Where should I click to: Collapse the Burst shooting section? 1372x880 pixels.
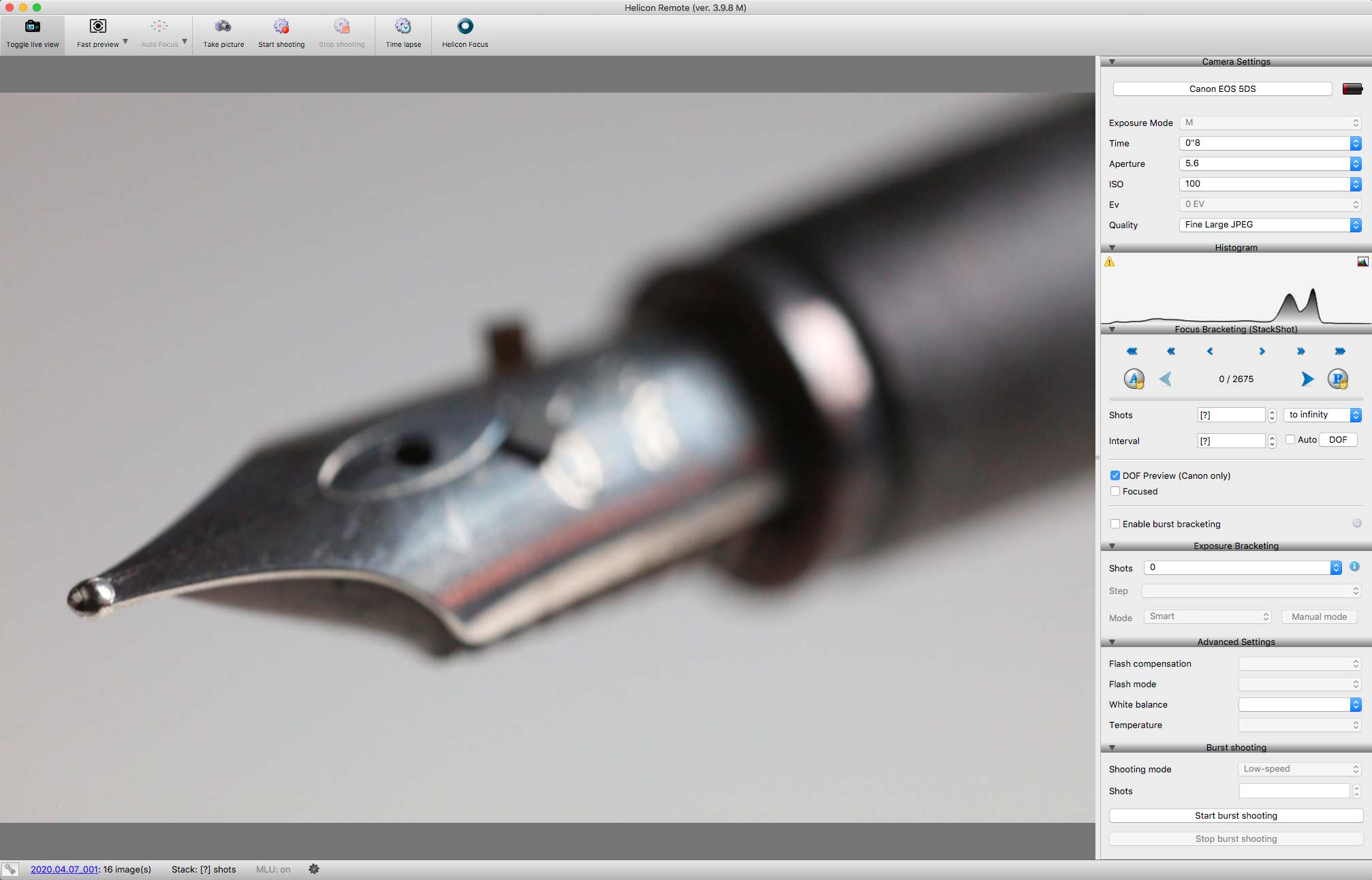(1112, 748)
